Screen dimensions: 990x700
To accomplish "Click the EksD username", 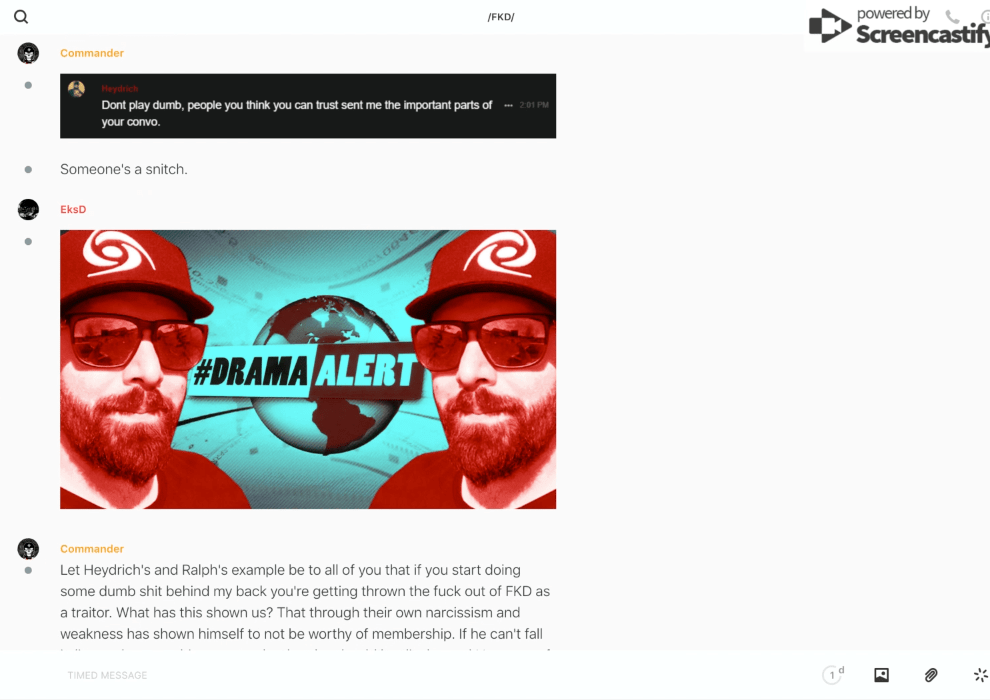I will [x=73, y=210].
